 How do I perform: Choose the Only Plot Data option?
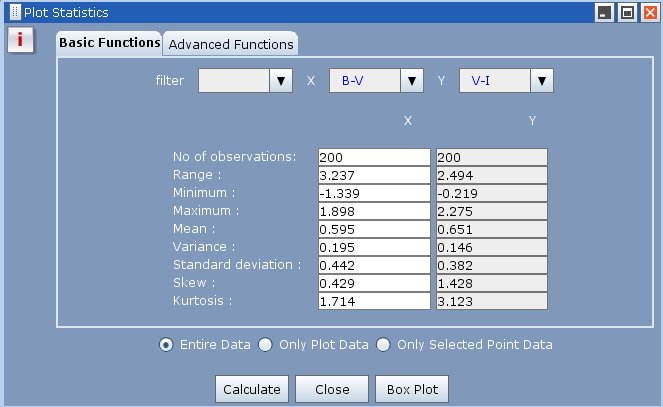click(x=265, y=345)
